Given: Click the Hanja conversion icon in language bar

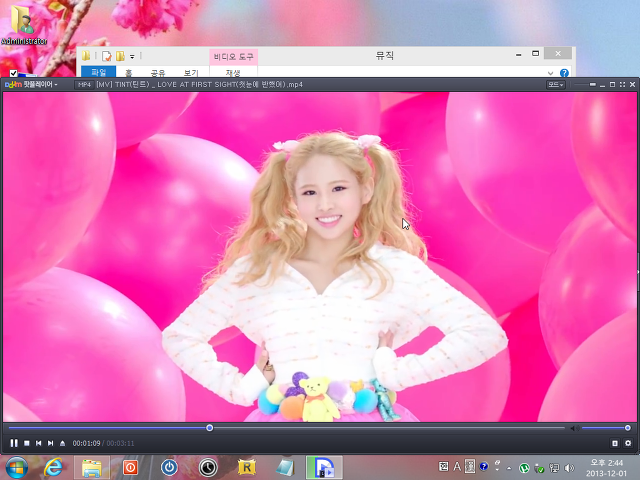Looking at the screenshot, I should coord(470,466).
